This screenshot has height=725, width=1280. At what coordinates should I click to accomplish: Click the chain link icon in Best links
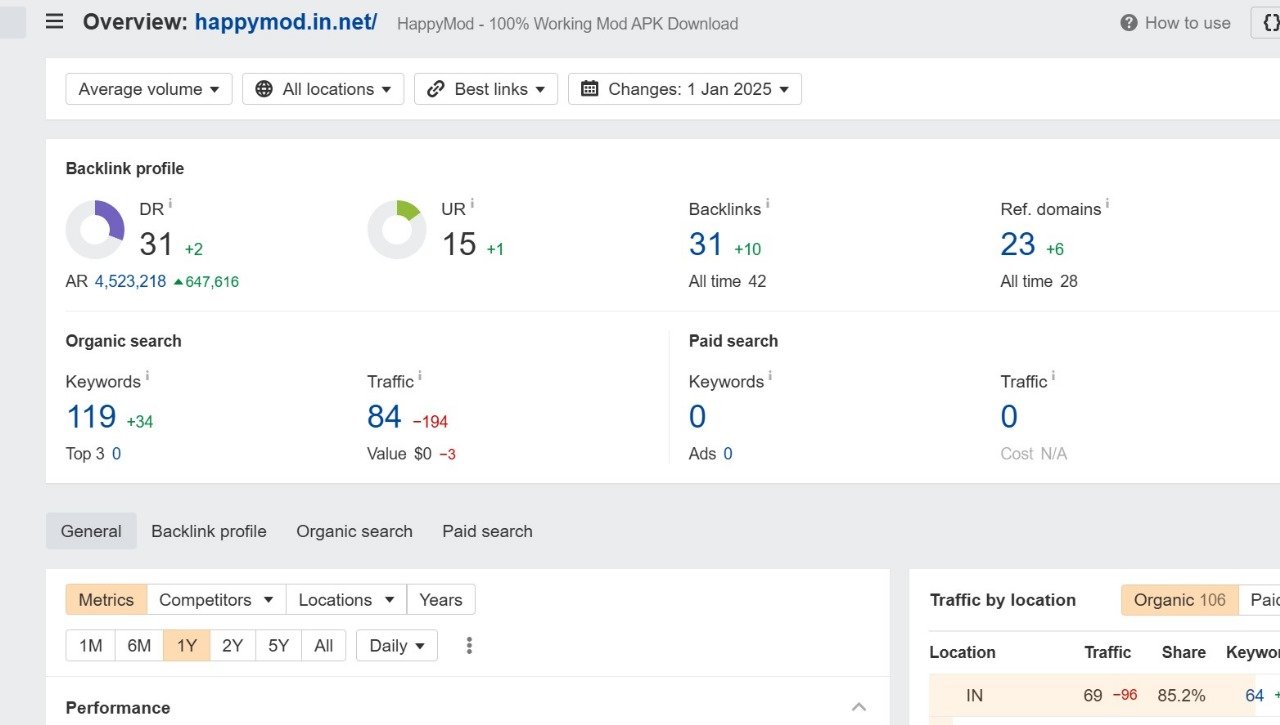tap(436, 89)
